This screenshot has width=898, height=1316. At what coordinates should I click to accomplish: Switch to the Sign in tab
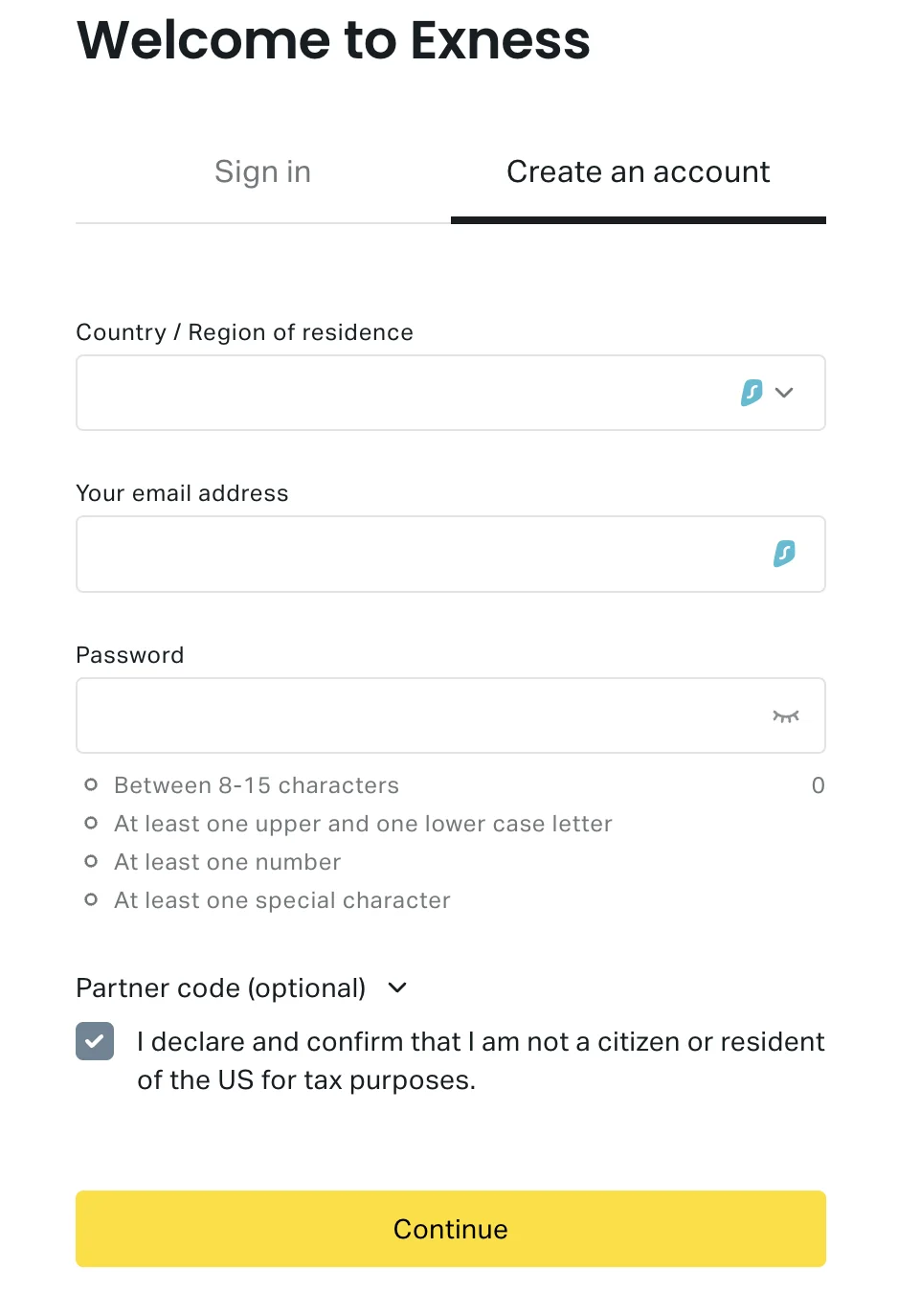(x=262, y=171)
